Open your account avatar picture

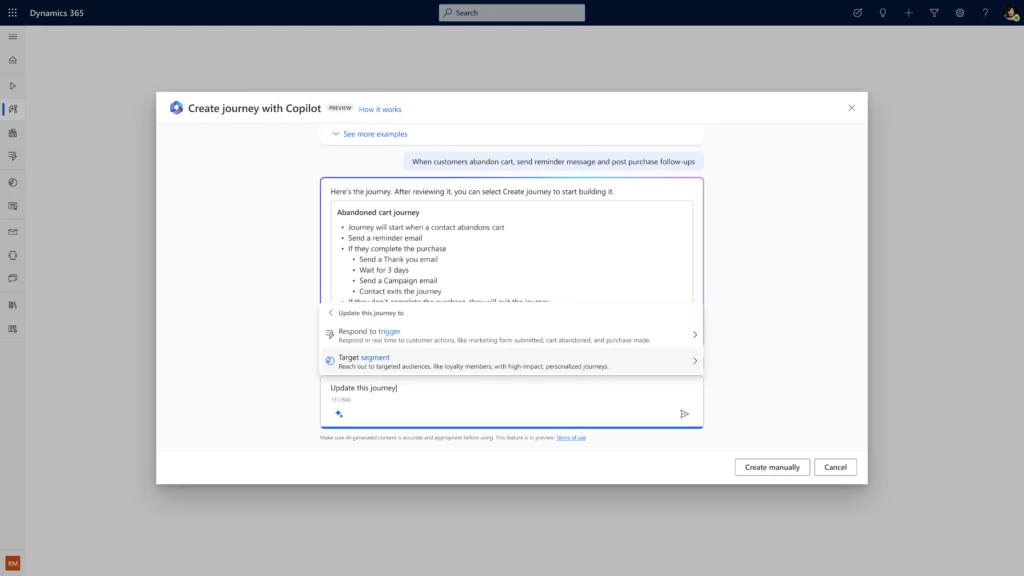click(1010, 12)
